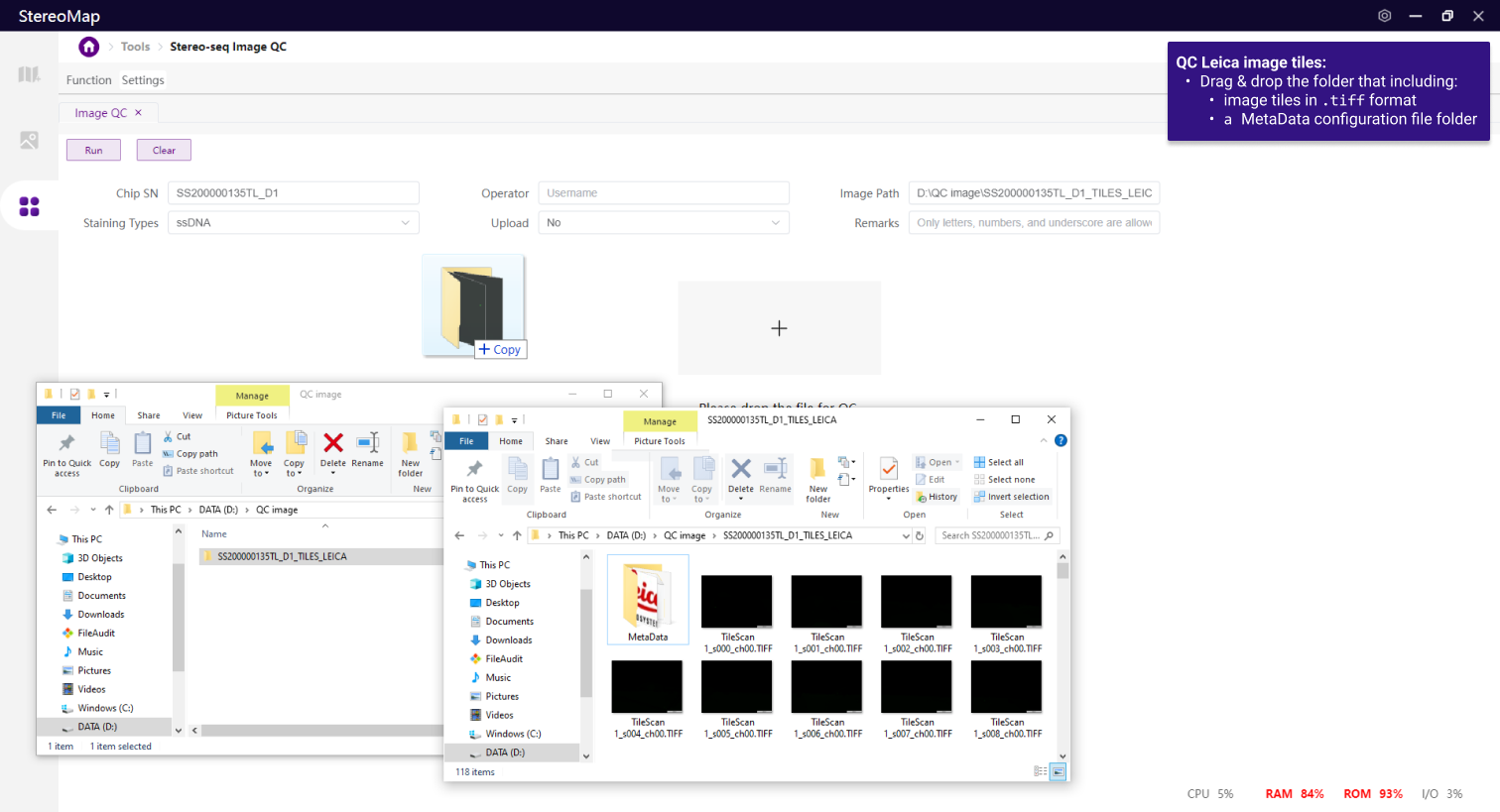Open the settings gear icon in title bar
The width and height of the screenshot is (1500, 812).
coord(1384,16)
